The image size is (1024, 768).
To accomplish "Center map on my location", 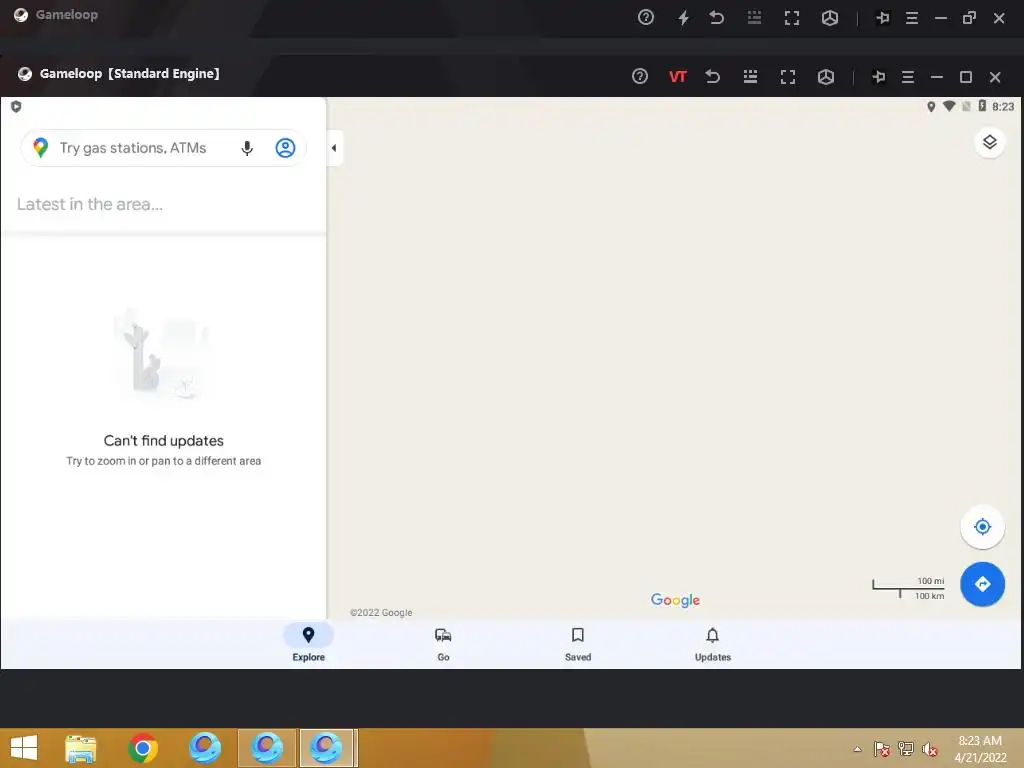I will pyautogui.click(x=982, y=526).
